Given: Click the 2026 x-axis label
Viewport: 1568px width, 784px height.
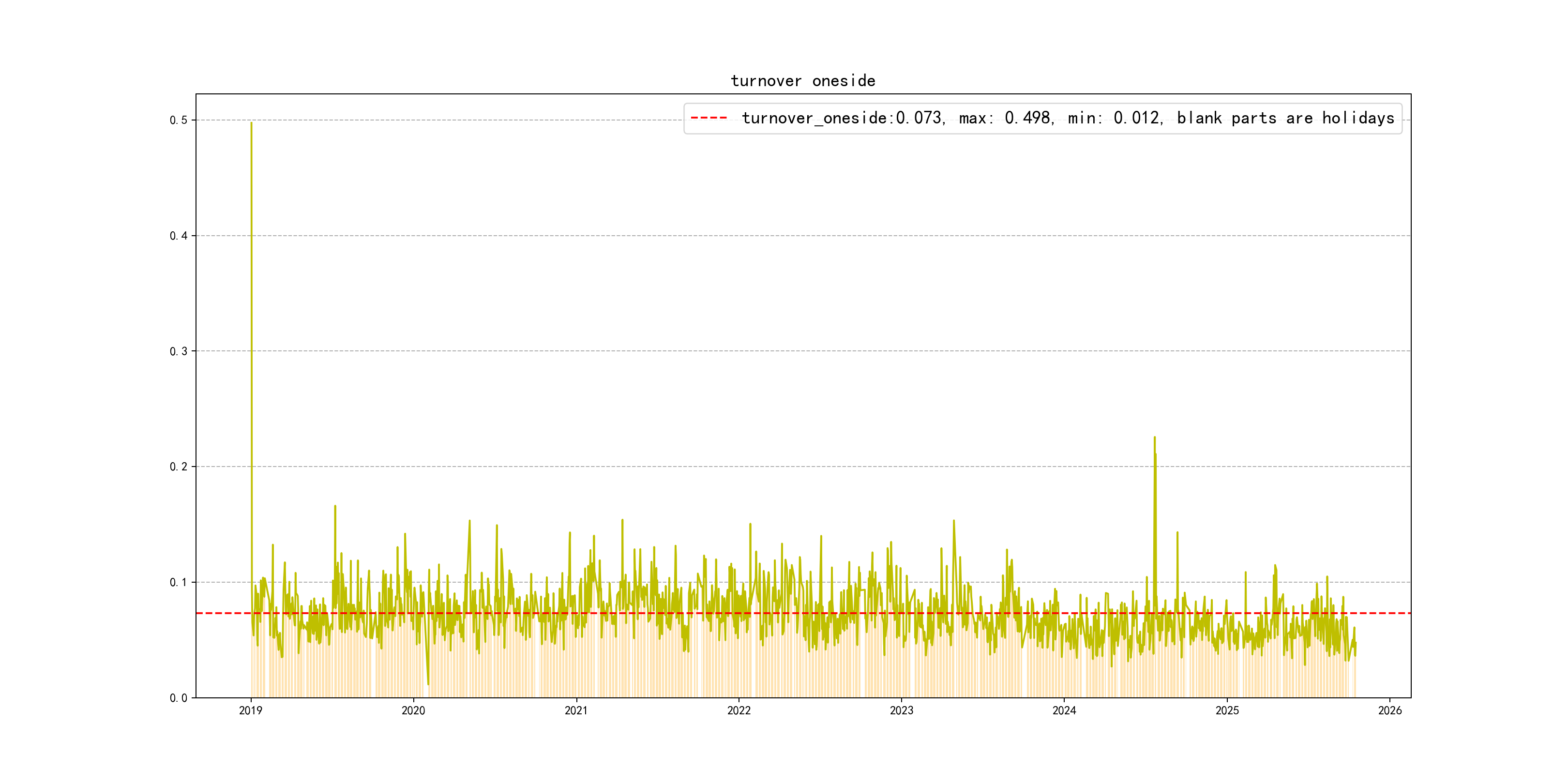Looking at the screenshot, I should (x=1389, y=710).
